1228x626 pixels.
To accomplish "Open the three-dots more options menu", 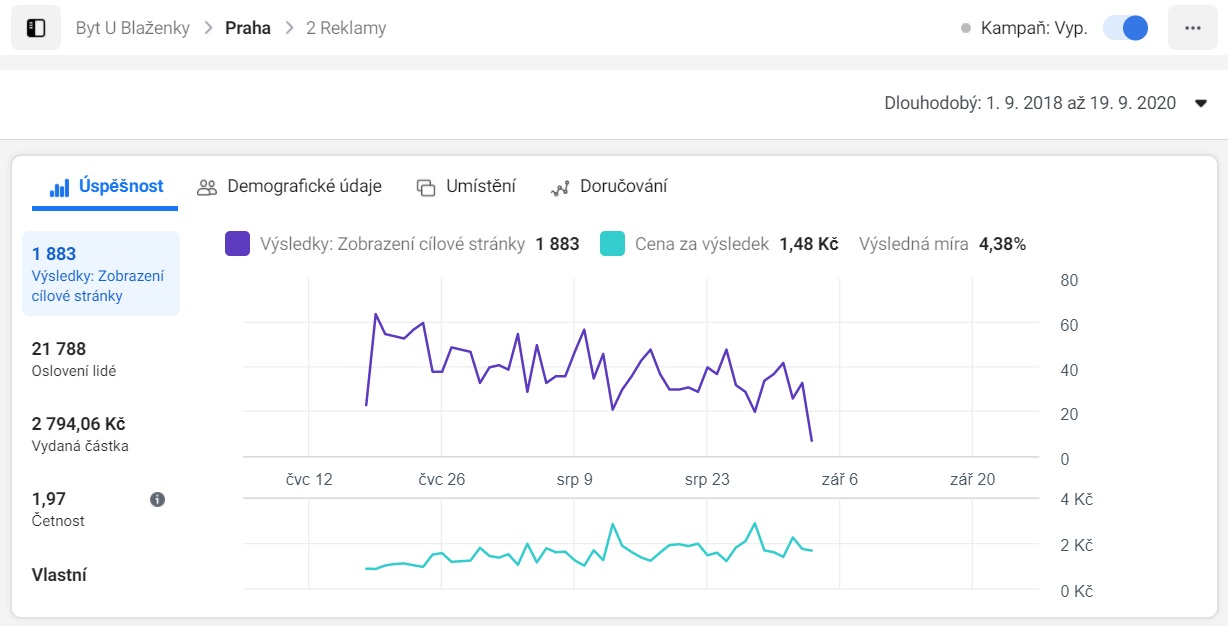I will click(1192, 28).
